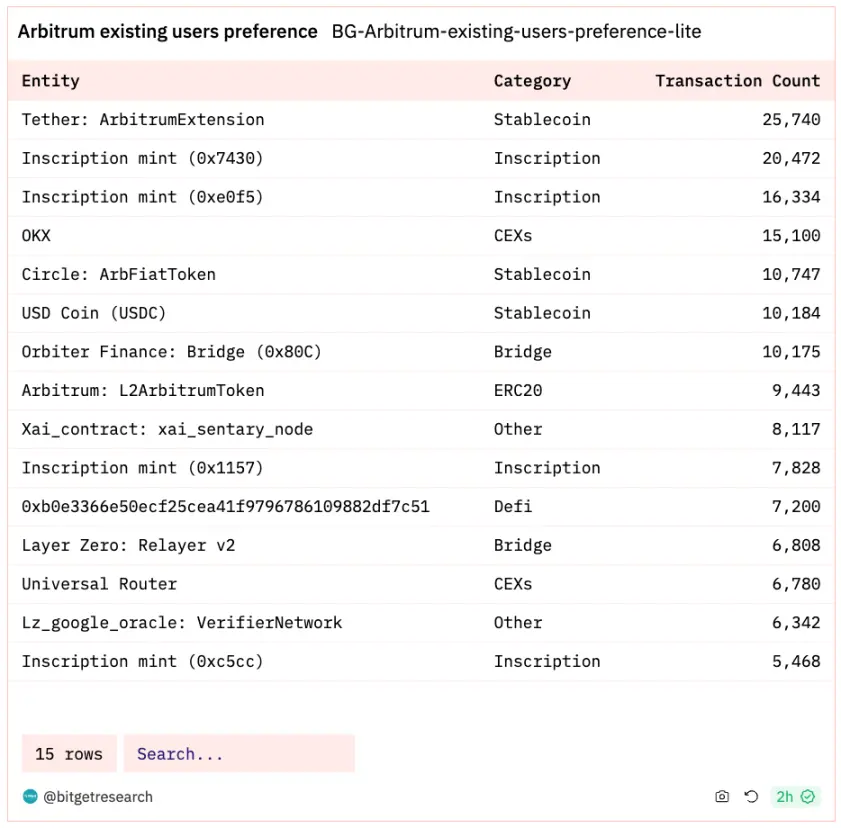Click the green 2h freshness badge
The width and height of the screenshot is (841, 828).
tap(796, 797)
